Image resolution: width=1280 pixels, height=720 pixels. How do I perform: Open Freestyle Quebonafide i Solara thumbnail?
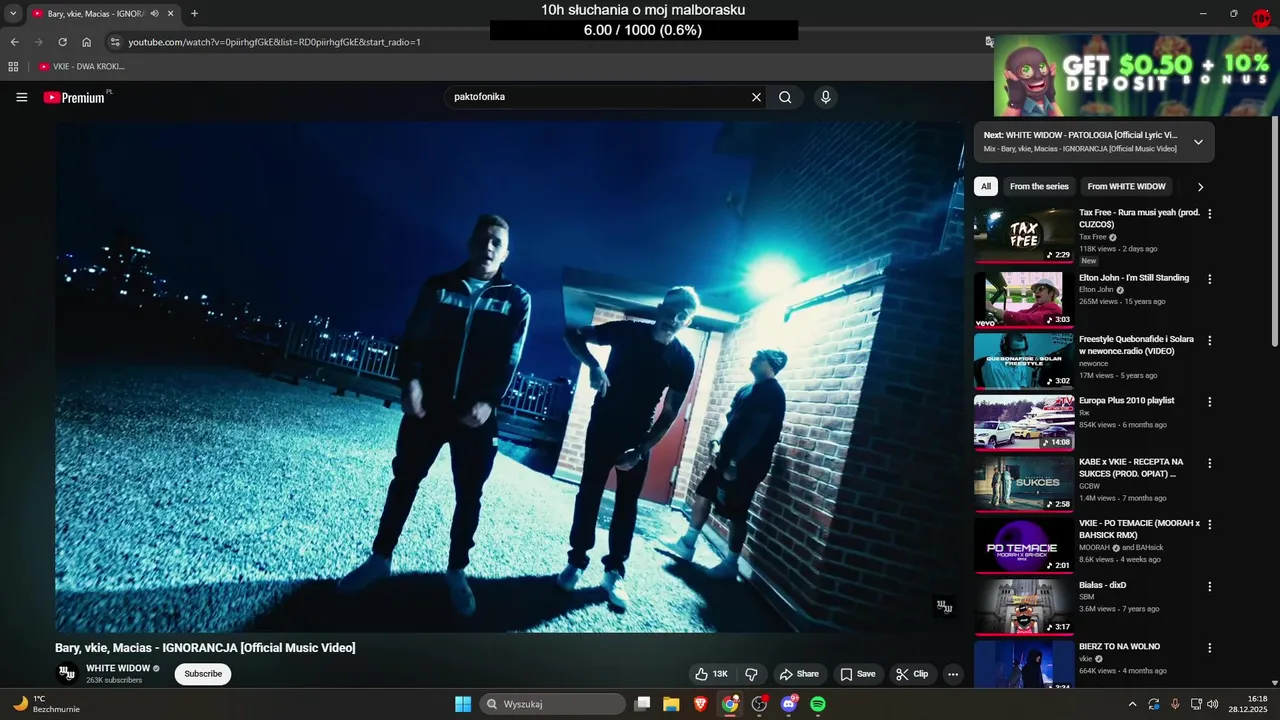pyautogui.click(x=1024, y=361)
